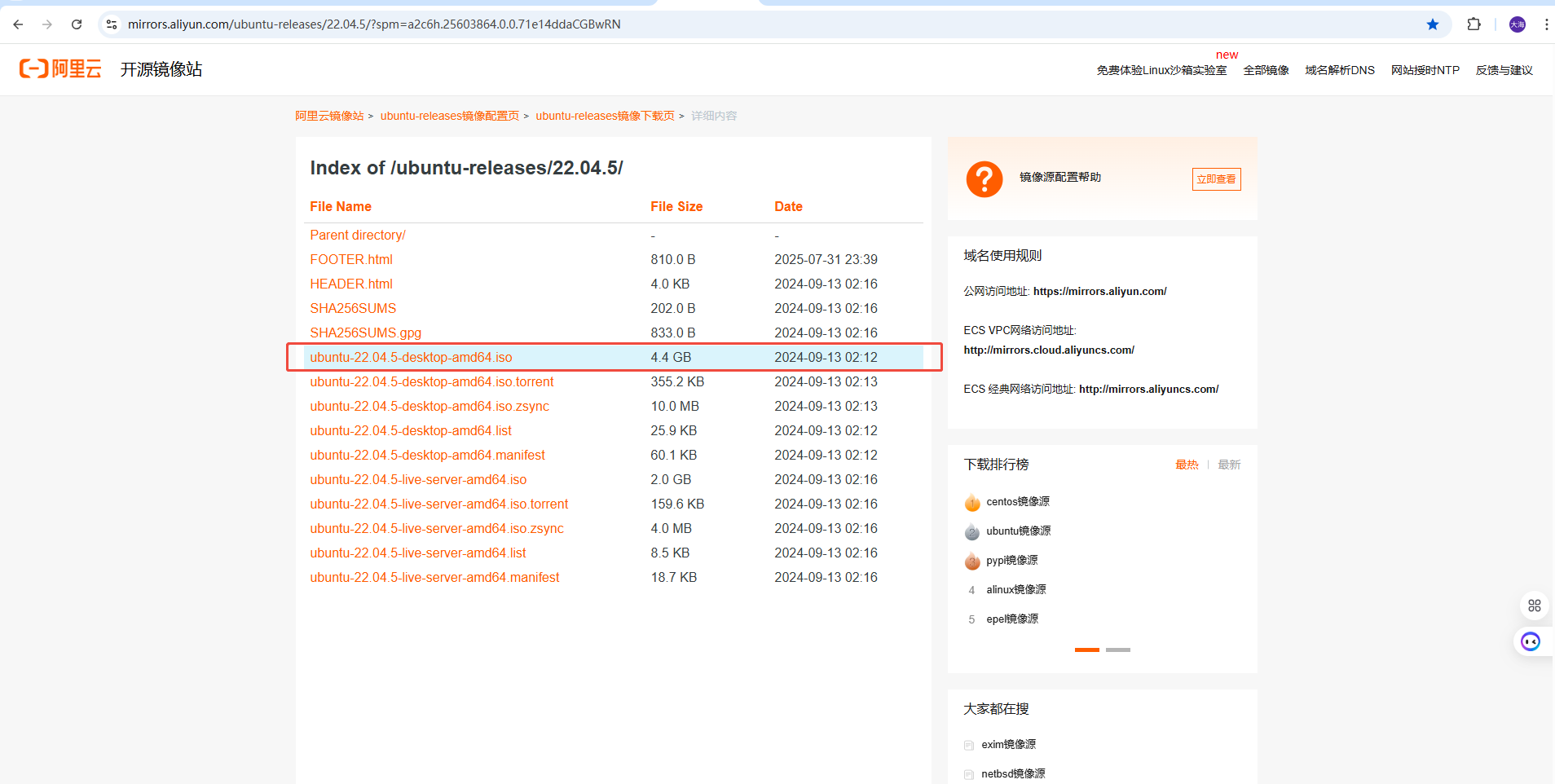This screenshot has width=1555, height=784.
Task: Open the extensions puzzle icon
Action: [1474, 24]
